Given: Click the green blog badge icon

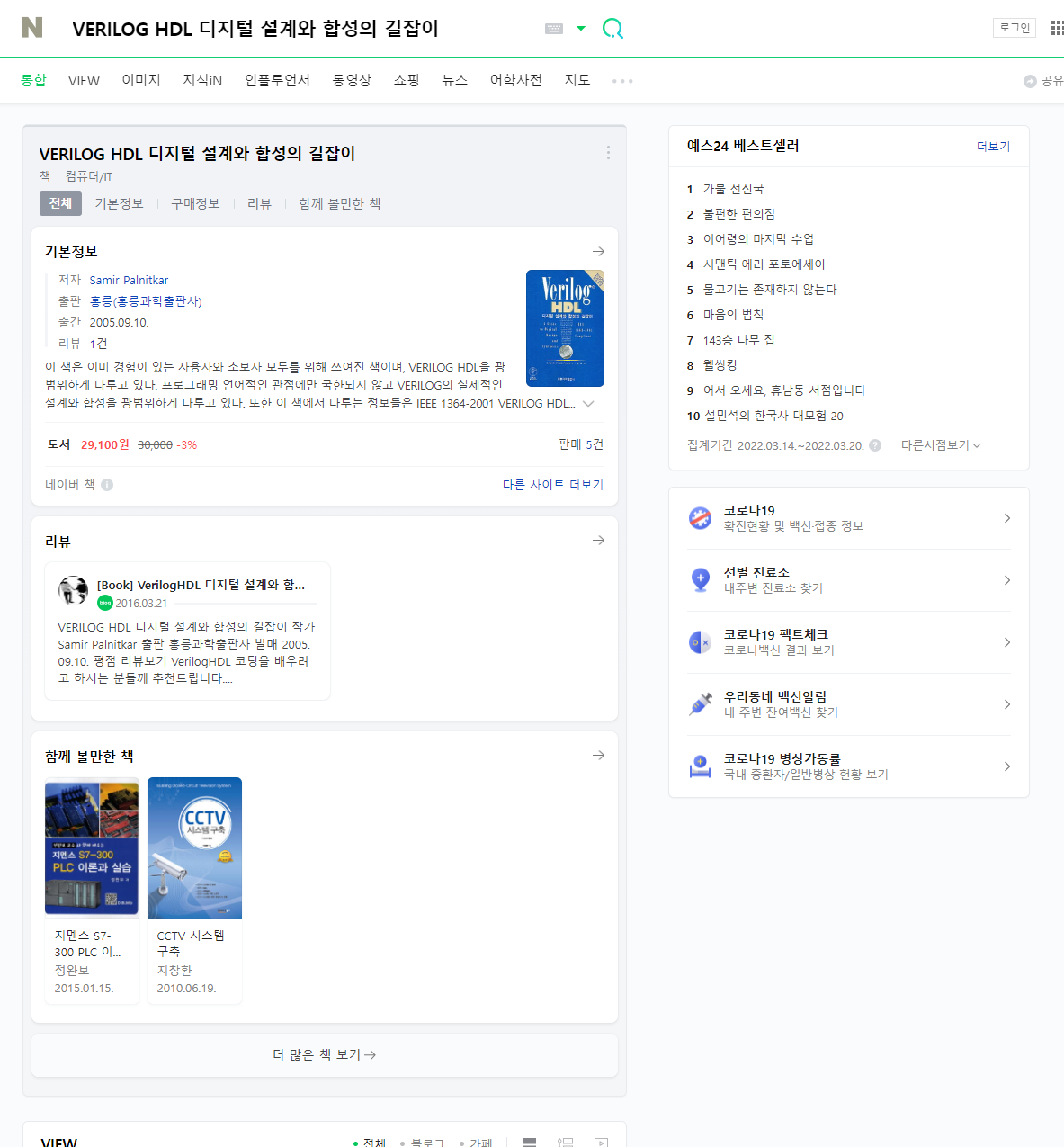Looking at the screenshot, I should pyautogui.click(x=105, y=603).
